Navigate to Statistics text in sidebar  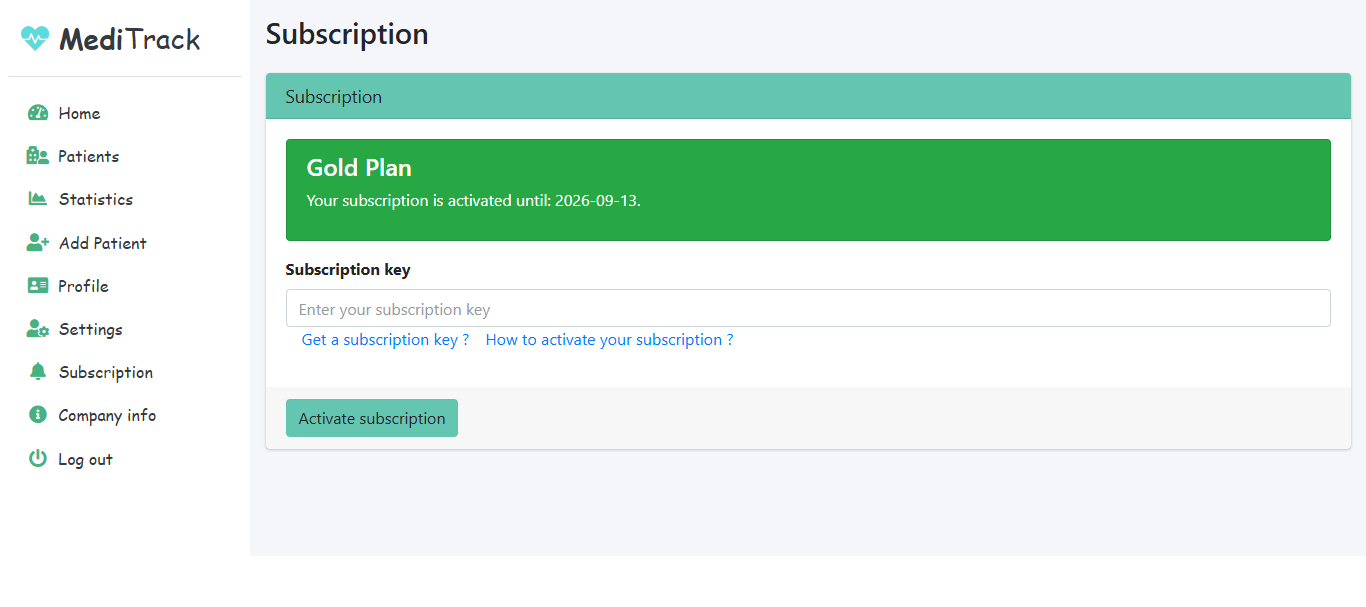(95, 199)
